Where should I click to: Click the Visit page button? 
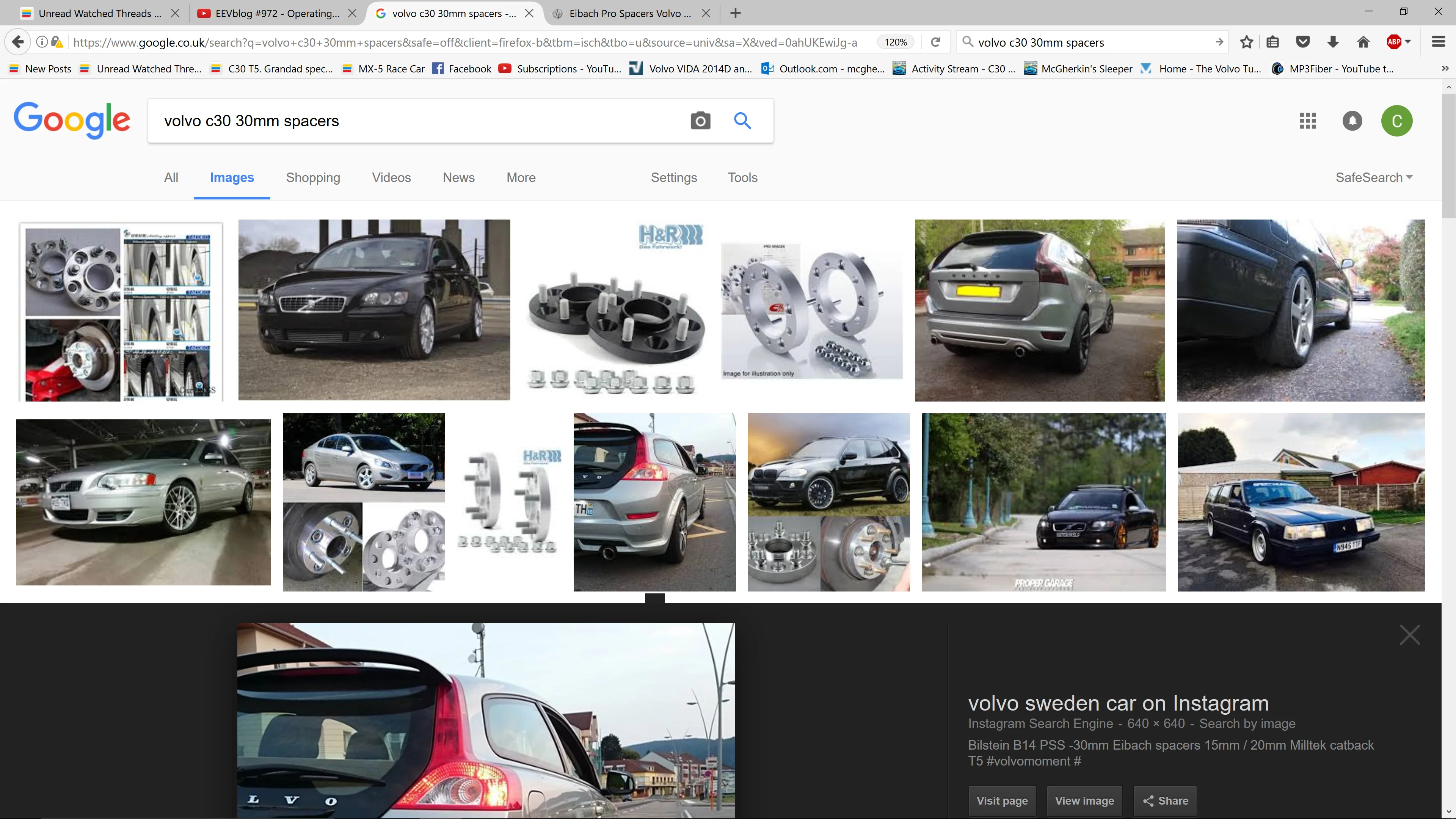pos(1002,800)
